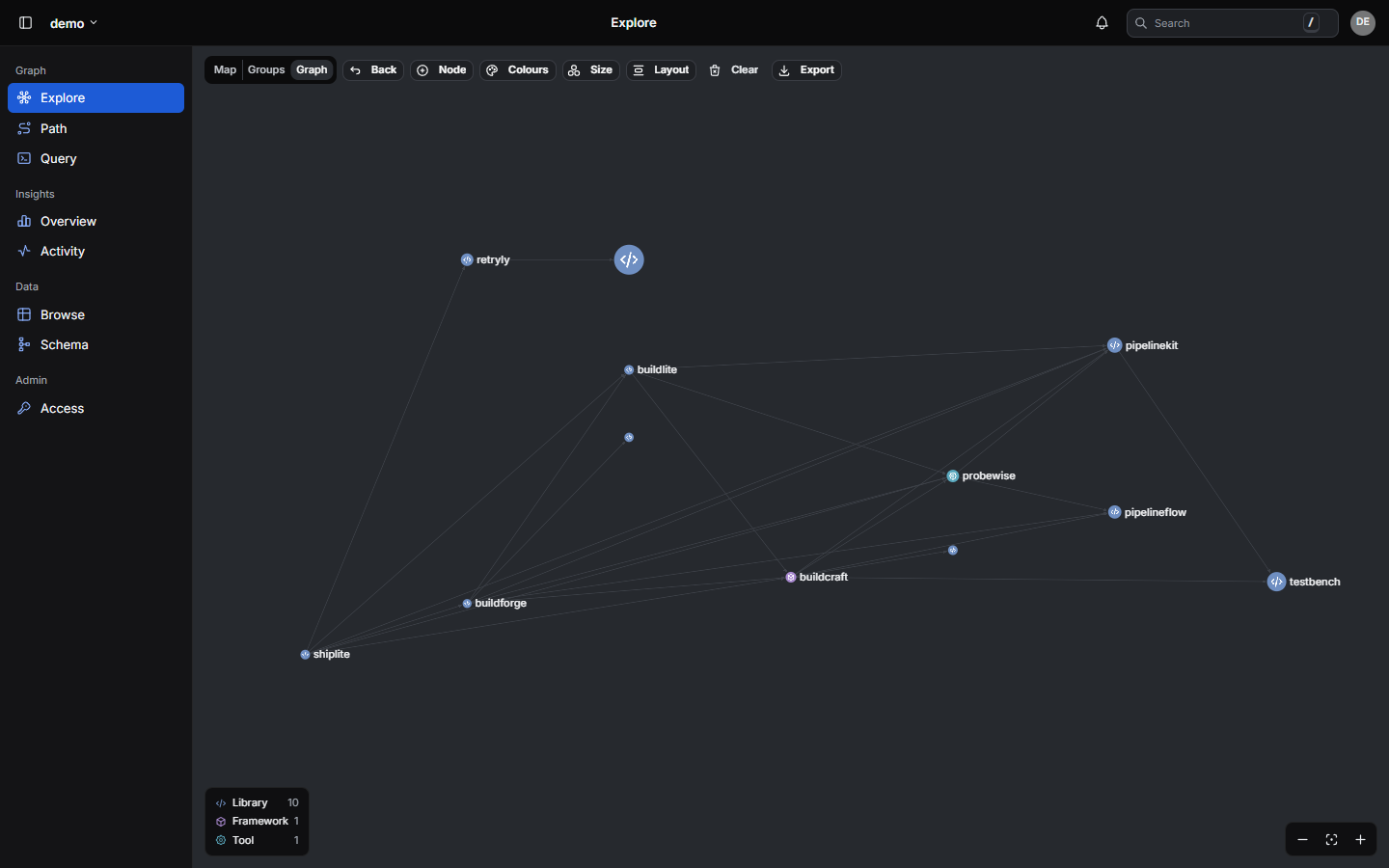The width and height of the screenshot is (1389, 868).
Task: Select the buildlite node
Action: (x=629, y=369)
